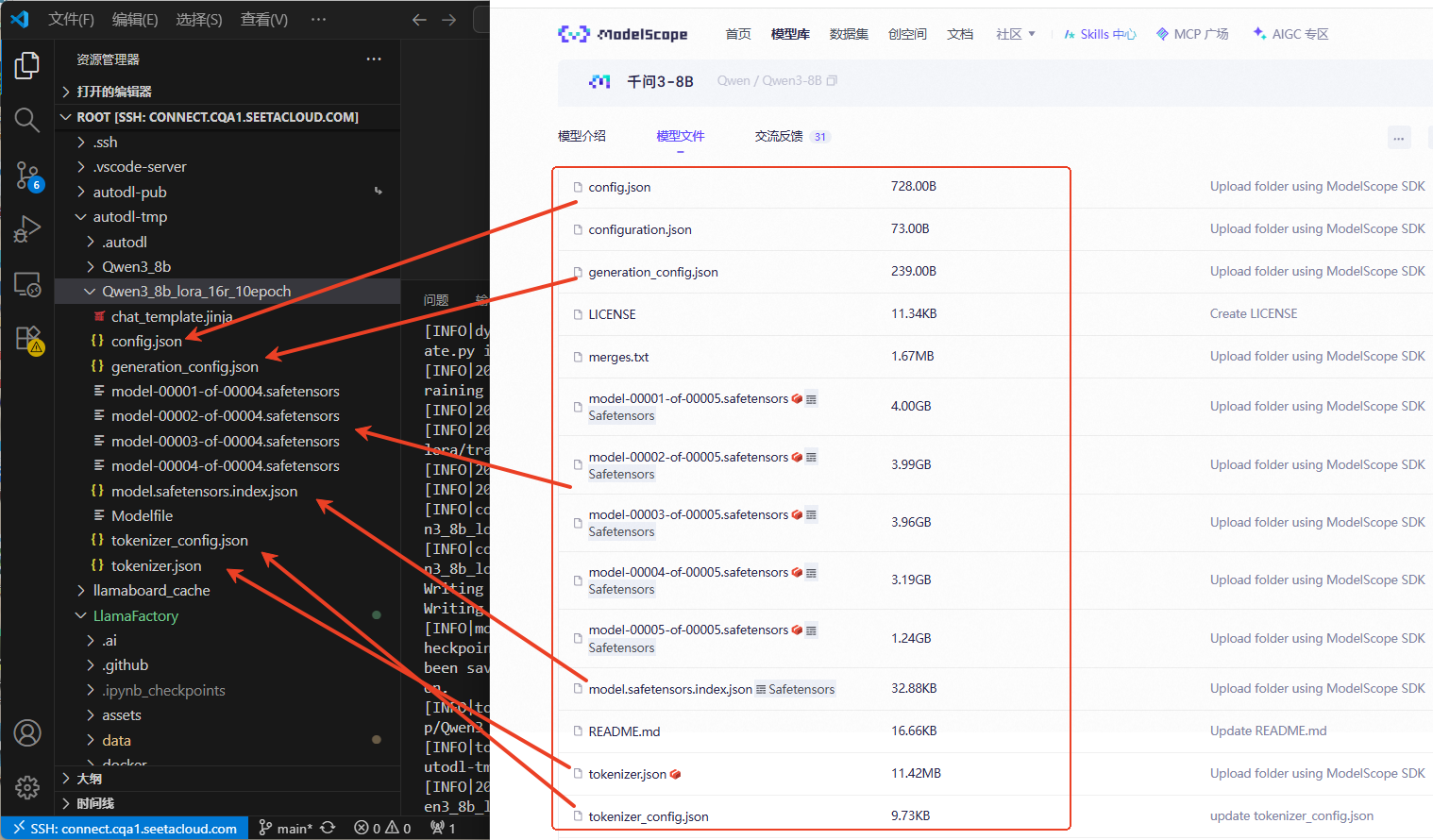Click the SSH remote status indicator
Viewport: 1433px width, 840px height.
tap(125, 829)
